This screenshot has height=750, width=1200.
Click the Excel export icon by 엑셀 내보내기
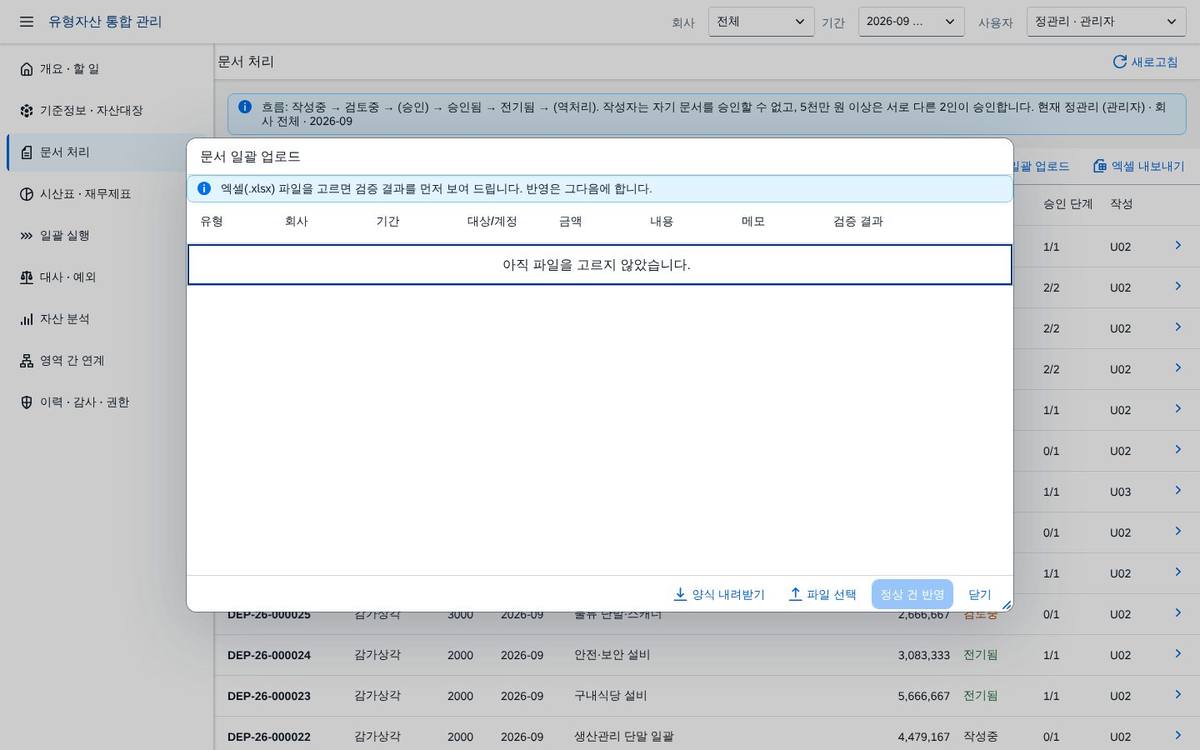point(1099,166)
